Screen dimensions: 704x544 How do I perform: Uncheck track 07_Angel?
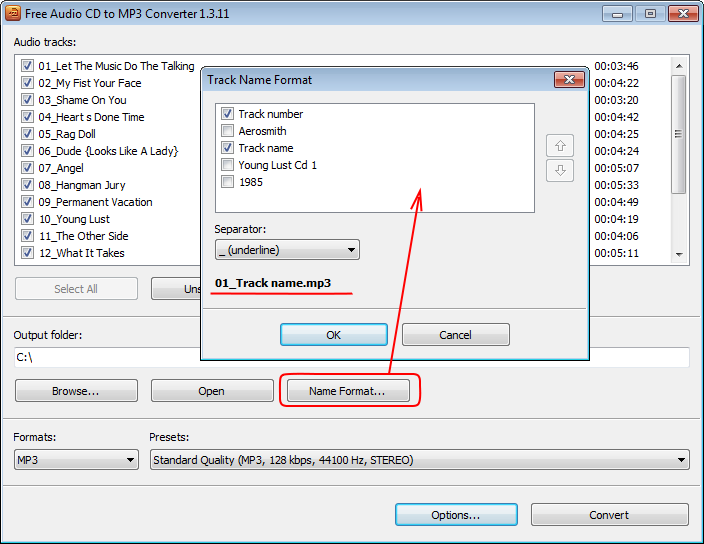pyautogui.click(x=27, y=167)
